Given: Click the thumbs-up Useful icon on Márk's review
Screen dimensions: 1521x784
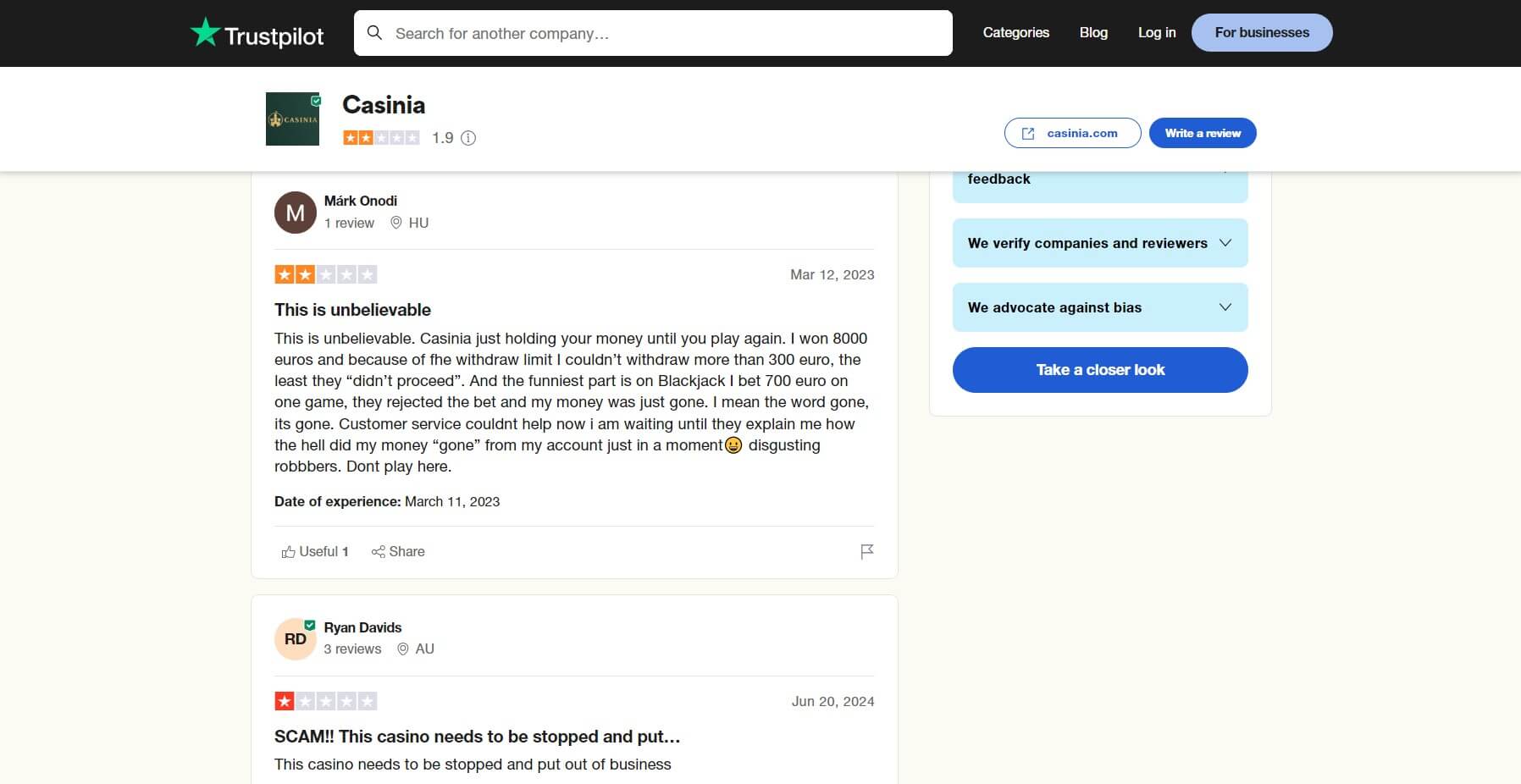Looking at the screenshot, I should [x=287, y=551].
